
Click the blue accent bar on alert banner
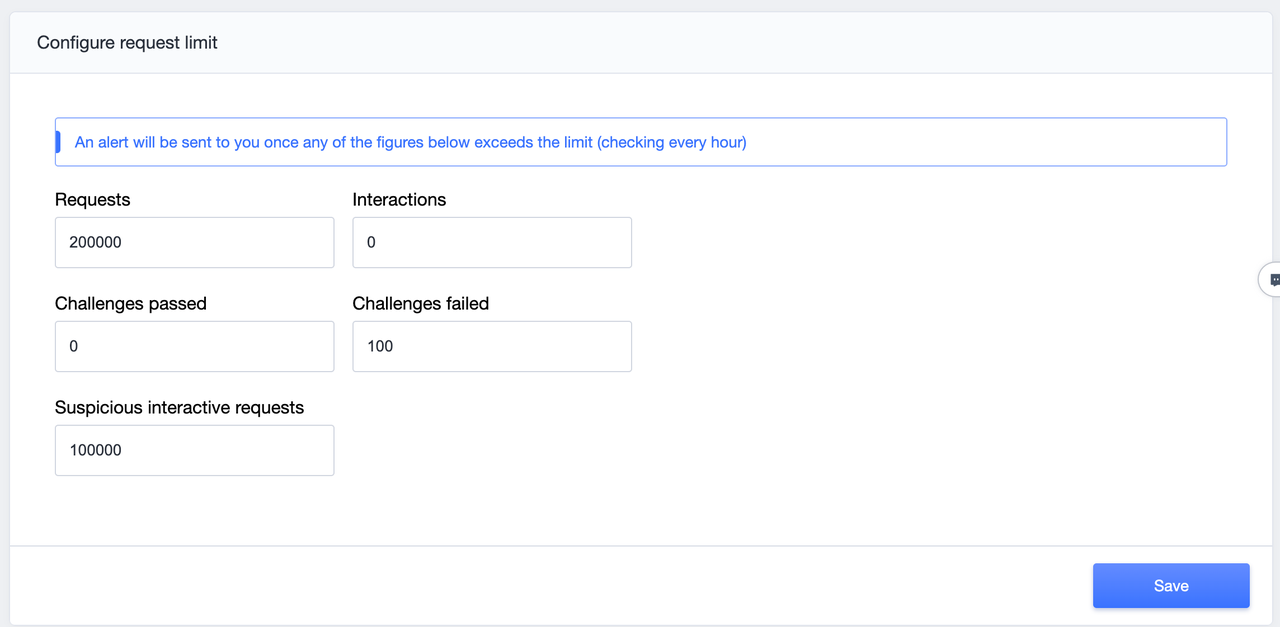58,142
